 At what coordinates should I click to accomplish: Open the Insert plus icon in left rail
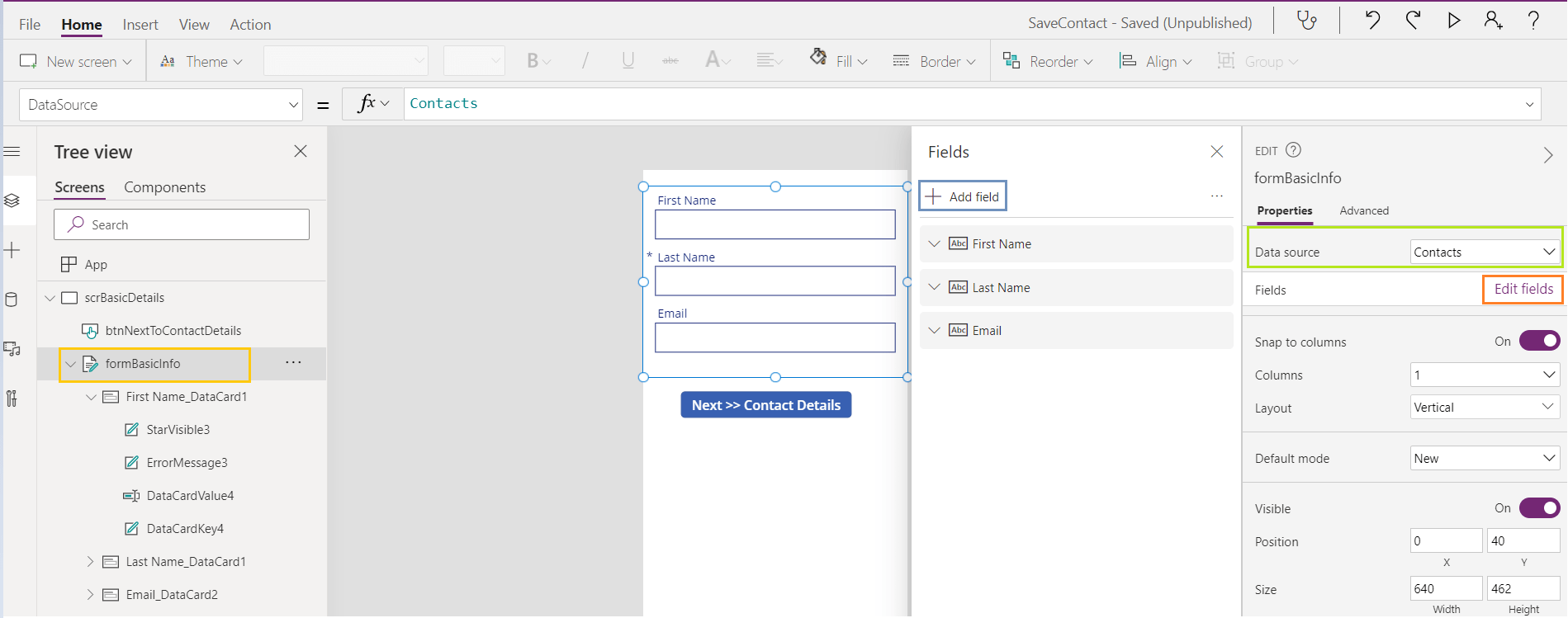coord(12,250)
